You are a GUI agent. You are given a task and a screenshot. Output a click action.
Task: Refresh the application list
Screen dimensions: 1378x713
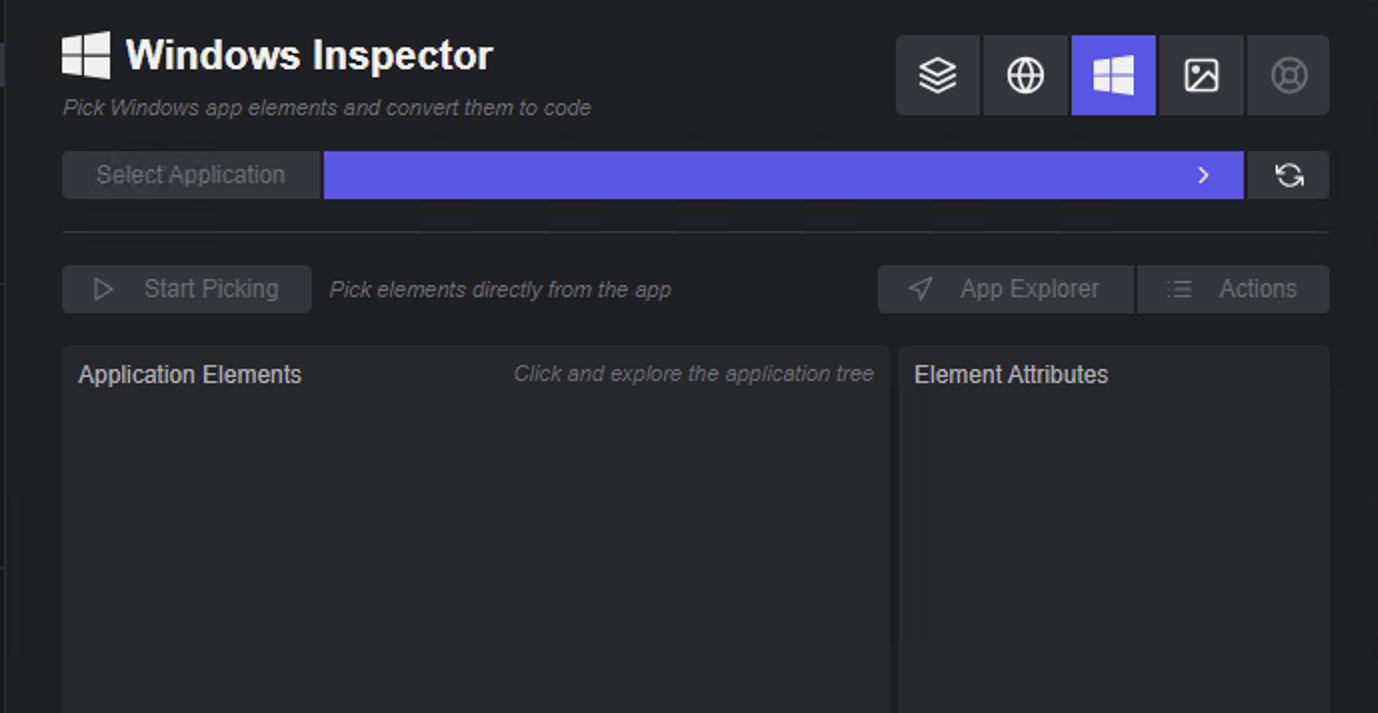click(x=1289, y=175)
